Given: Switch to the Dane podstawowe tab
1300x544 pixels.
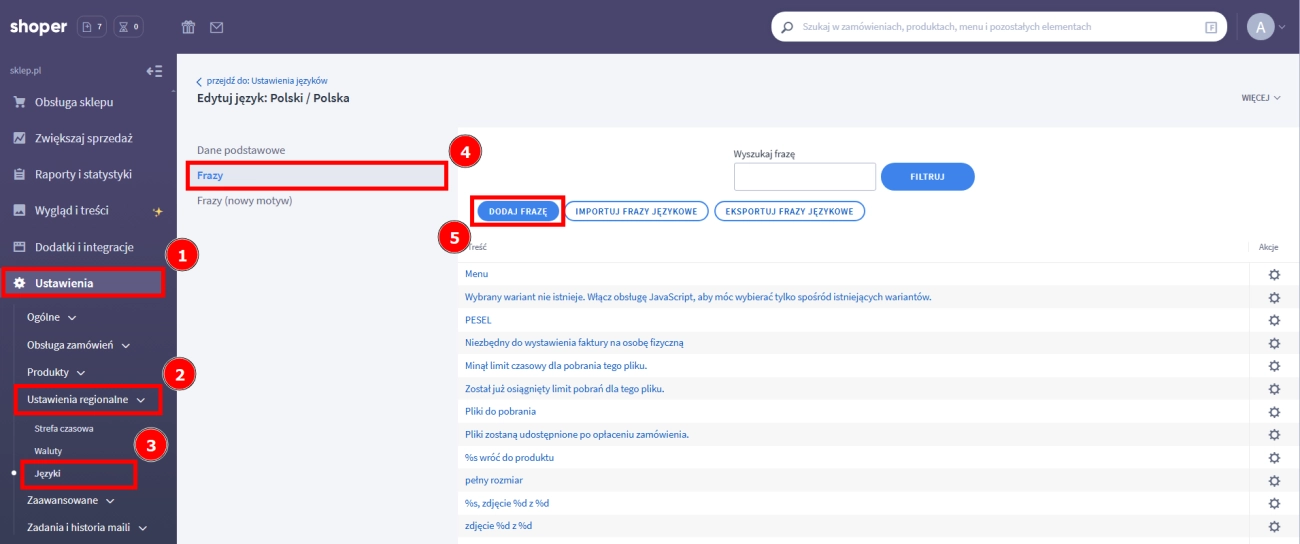Looking at the screenshot, I should tap(241, 150).
